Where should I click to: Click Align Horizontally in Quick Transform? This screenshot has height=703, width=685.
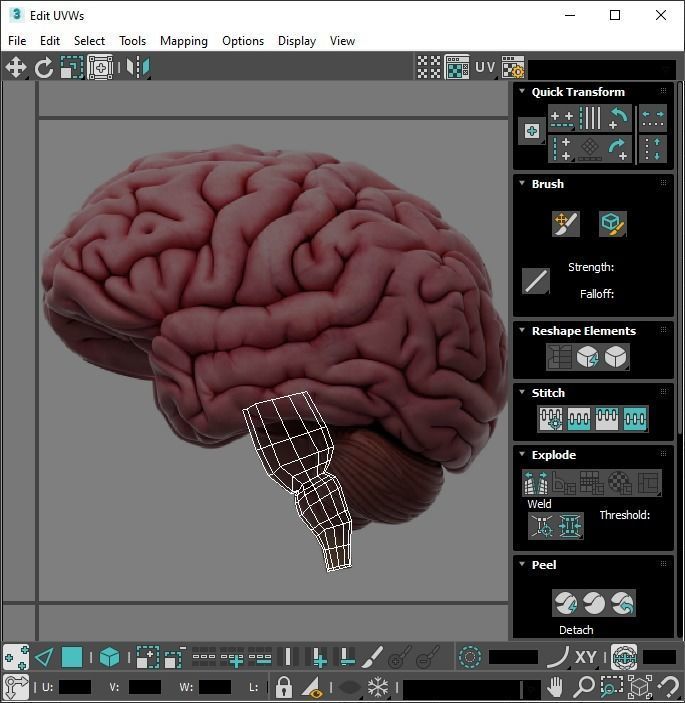point(562,118)
